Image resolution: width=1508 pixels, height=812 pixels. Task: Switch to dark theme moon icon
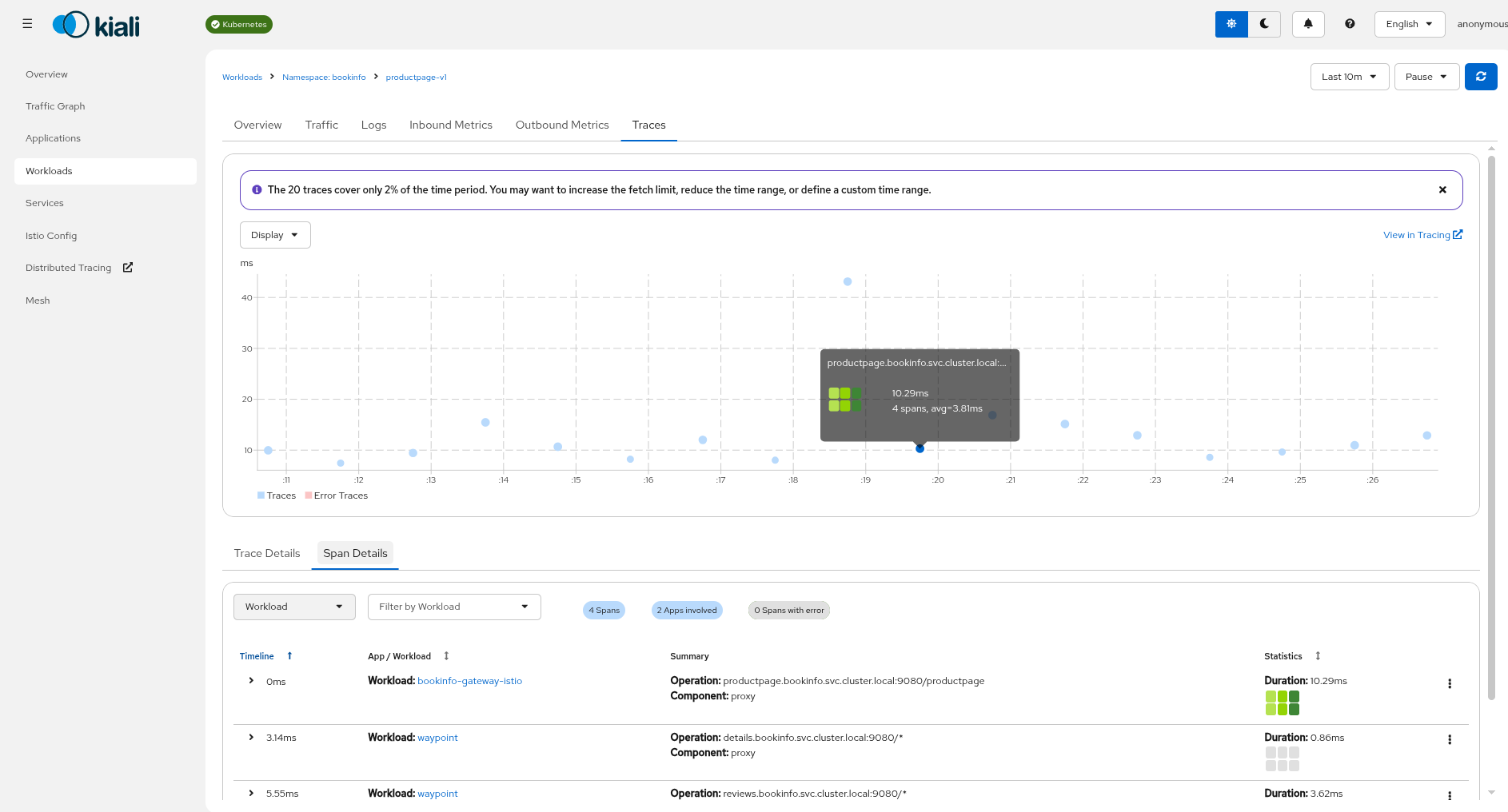(1264, 24)
